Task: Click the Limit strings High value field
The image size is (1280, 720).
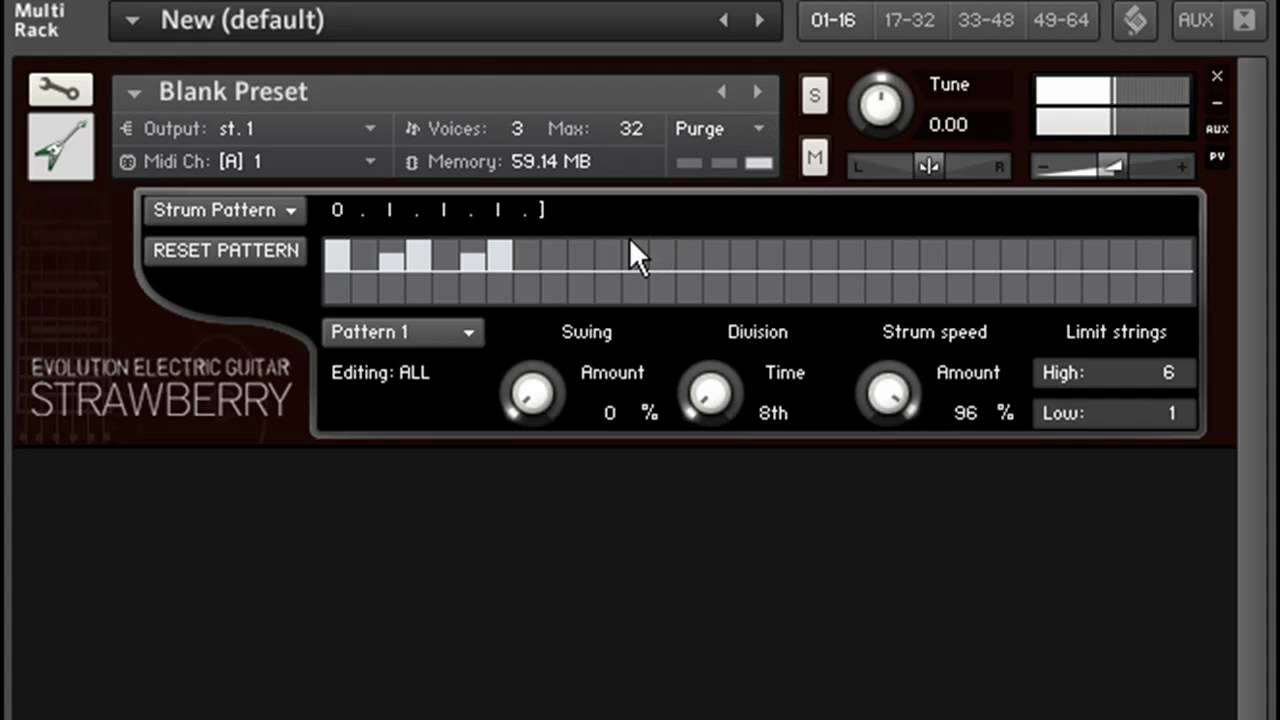Action: pos(1114,373)
